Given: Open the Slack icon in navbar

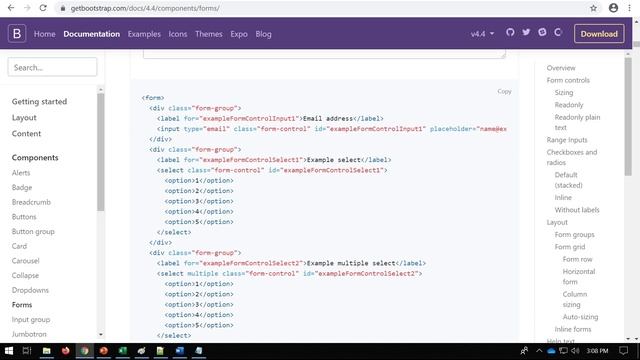Looking at the screenshot, I should click(x=542, y=32).
